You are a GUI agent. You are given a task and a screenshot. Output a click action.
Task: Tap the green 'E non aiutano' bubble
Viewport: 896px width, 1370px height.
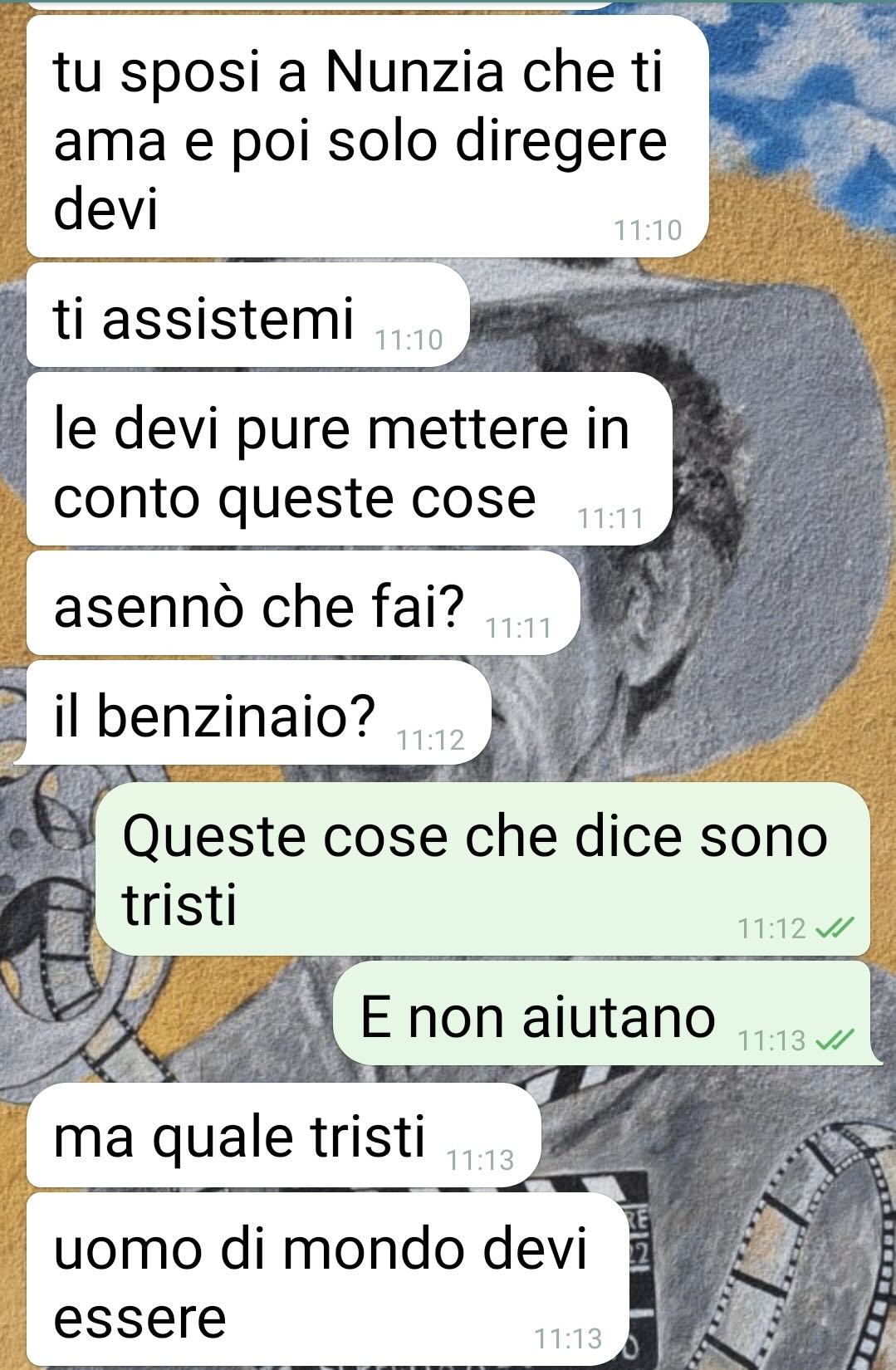pos(606,1013)
